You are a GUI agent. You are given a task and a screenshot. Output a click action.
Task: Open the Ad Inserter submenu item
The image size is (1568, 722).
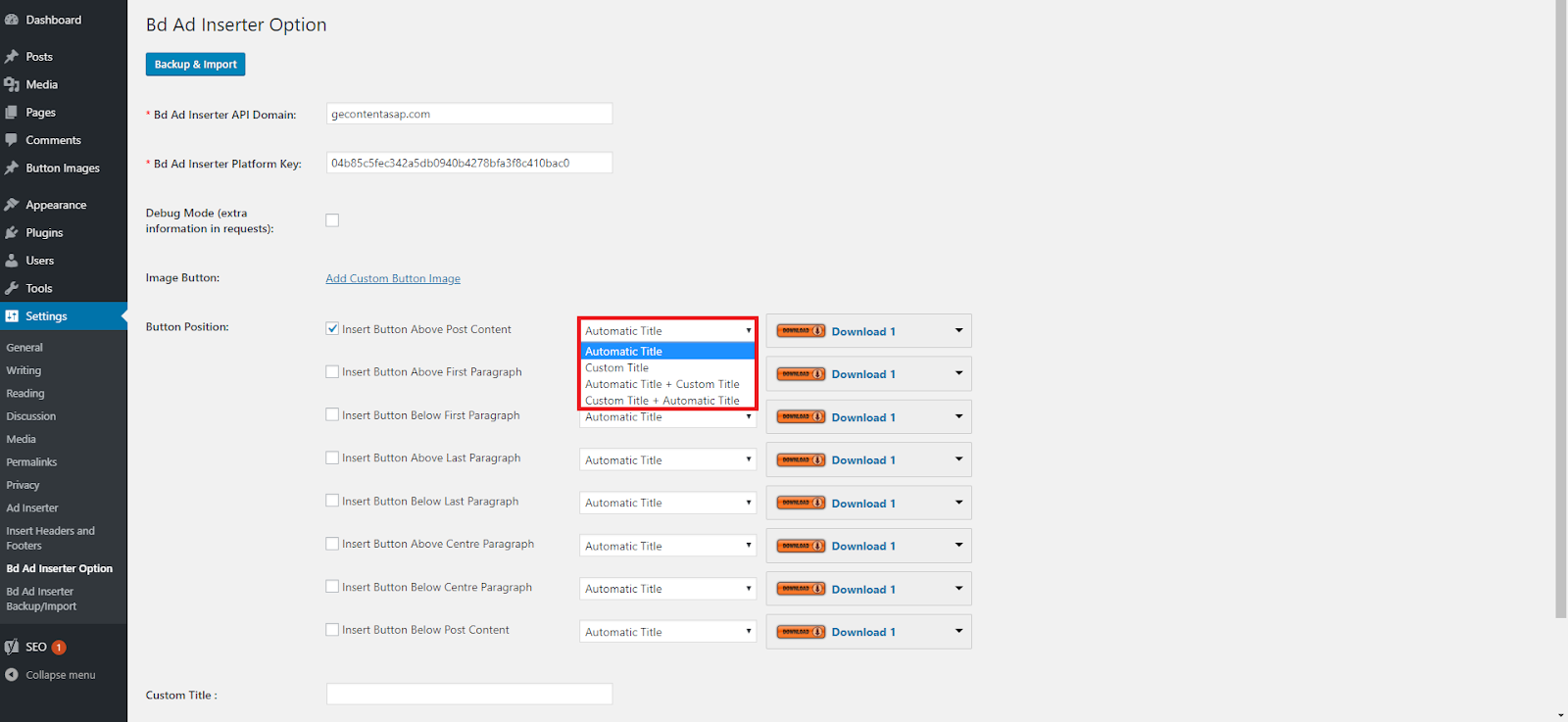click(x=32, y=508)
